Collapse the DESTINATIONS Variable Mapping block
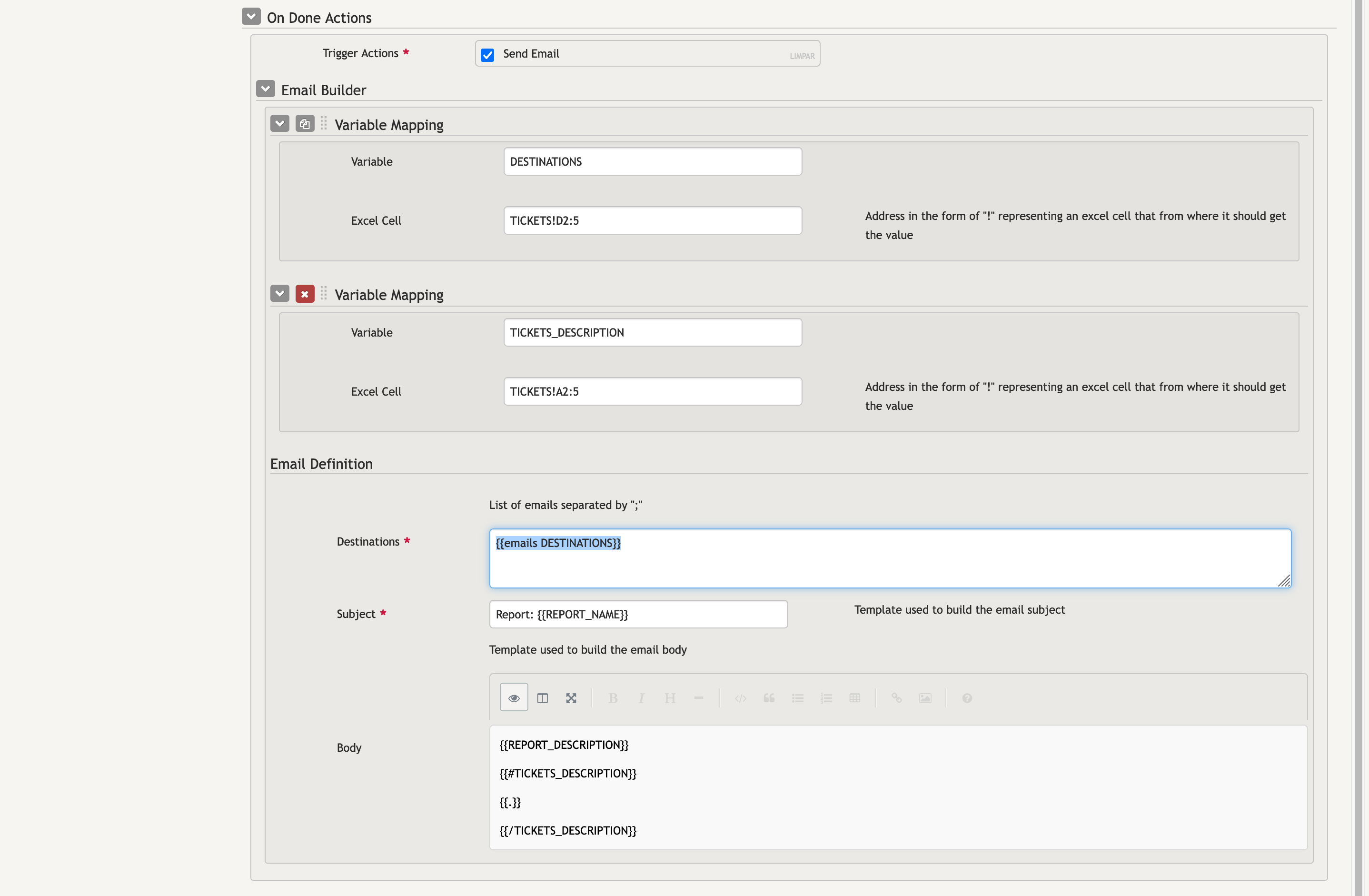The height and width of the screenshot is (896, 1369). pos(280,123)
